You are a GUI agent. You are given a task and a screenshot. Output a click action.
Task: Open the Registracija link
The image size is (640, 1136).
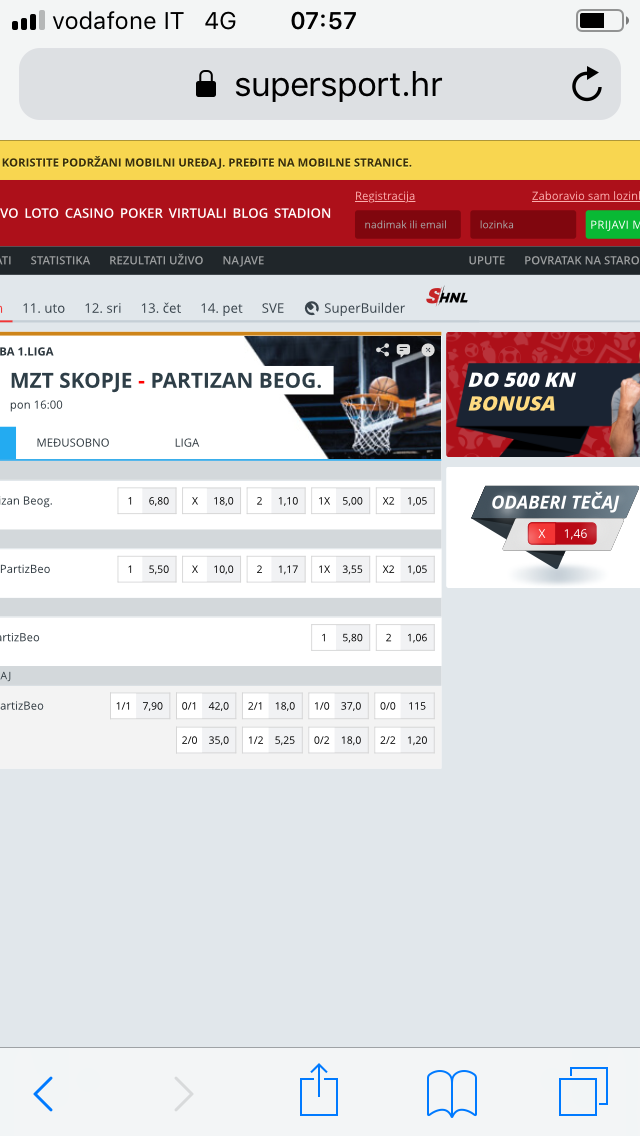click(385, 196)
